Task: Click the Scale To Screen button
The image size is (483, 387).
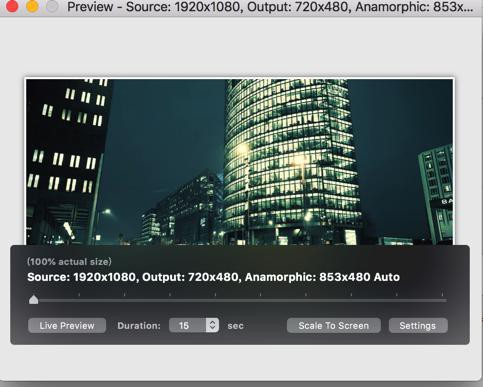Action: pyautogui.click(x=334, y=325)
